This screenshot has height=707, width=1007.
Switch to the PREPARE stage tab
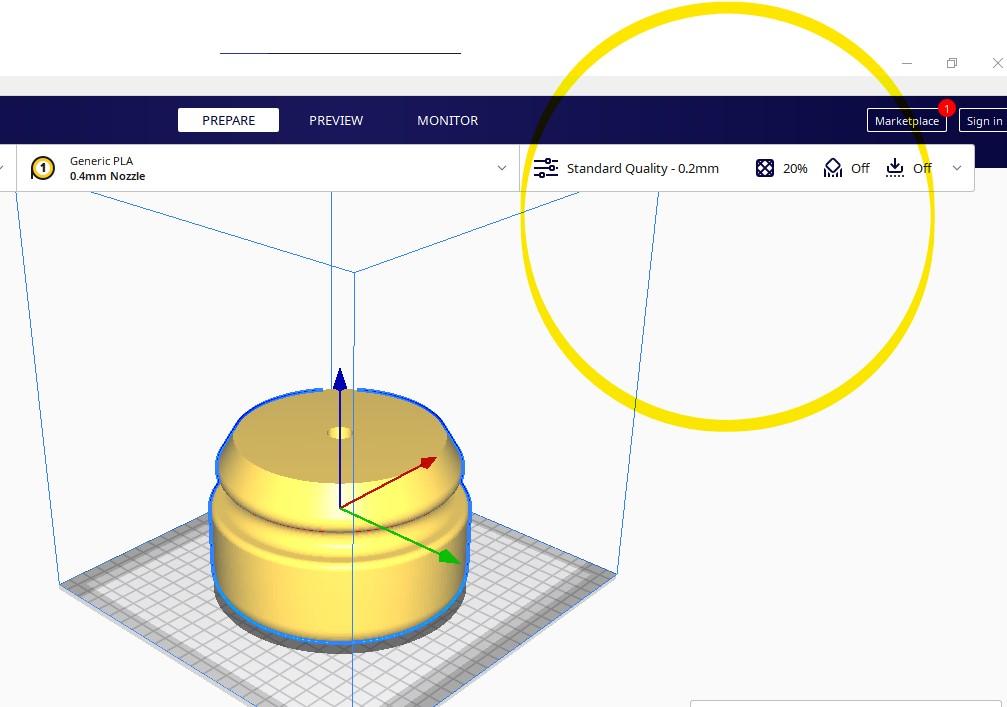[x=228, y=120]
